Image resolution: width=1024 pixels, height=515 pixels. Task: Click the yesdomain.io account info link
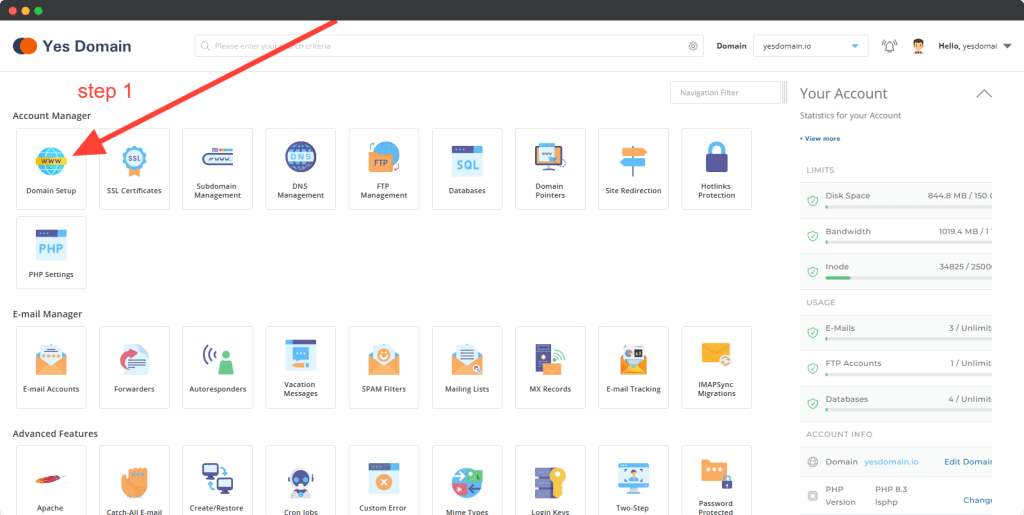click(x=891, y=461)
